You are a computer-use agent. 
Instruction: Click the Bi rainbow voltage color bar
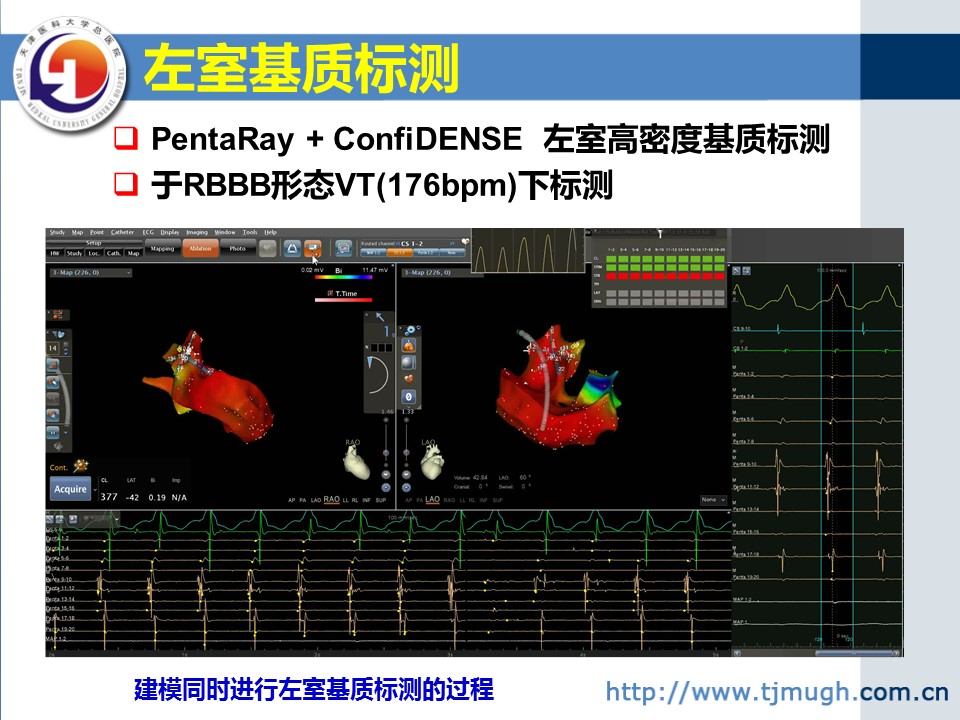pyautogui.click(x=343, y=277)
